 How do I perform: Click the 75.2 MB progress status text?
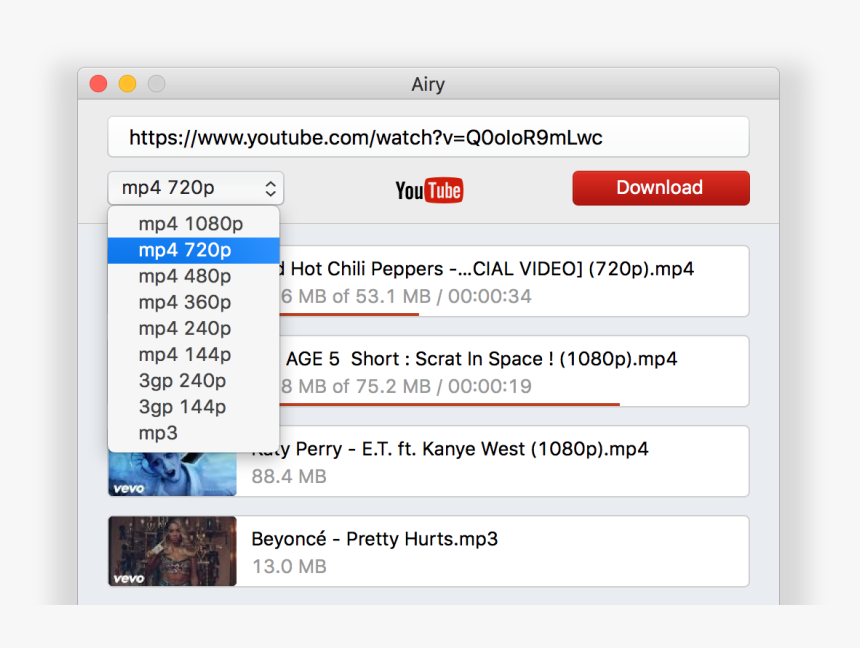tap(406, 386)
